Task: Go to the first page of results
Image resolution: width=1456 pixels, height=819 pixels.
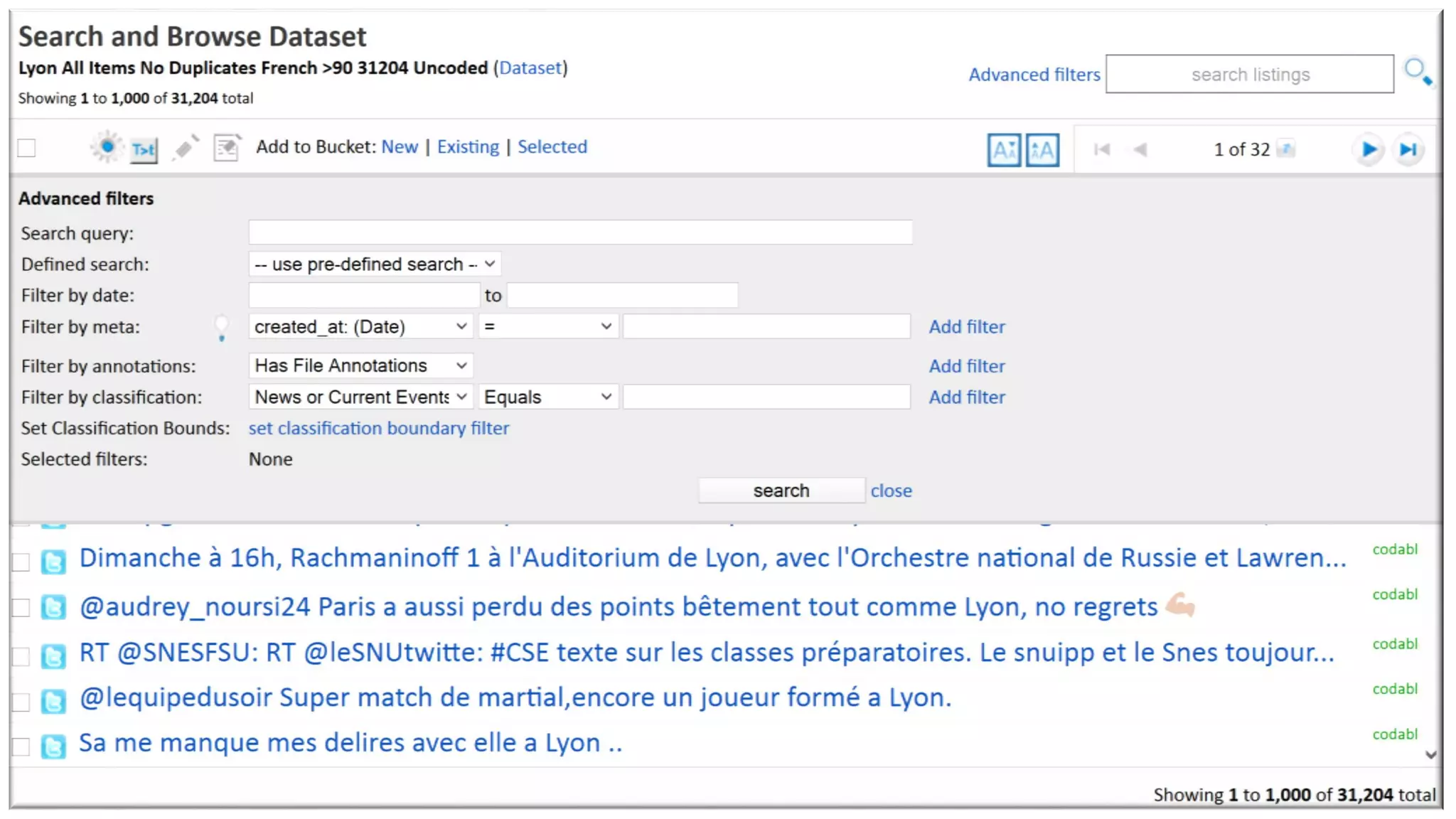Action: tap(1102, 149)
